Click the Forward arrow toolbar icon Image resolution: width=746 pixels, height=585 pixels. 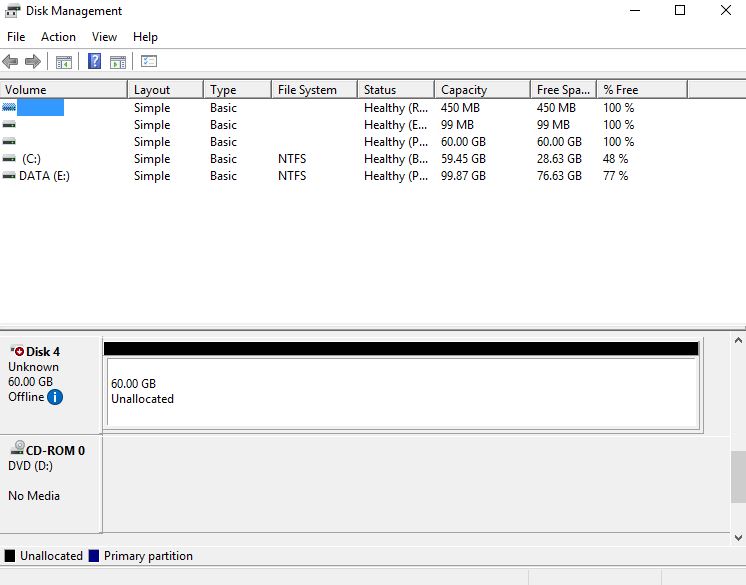[x=32, y=61]
